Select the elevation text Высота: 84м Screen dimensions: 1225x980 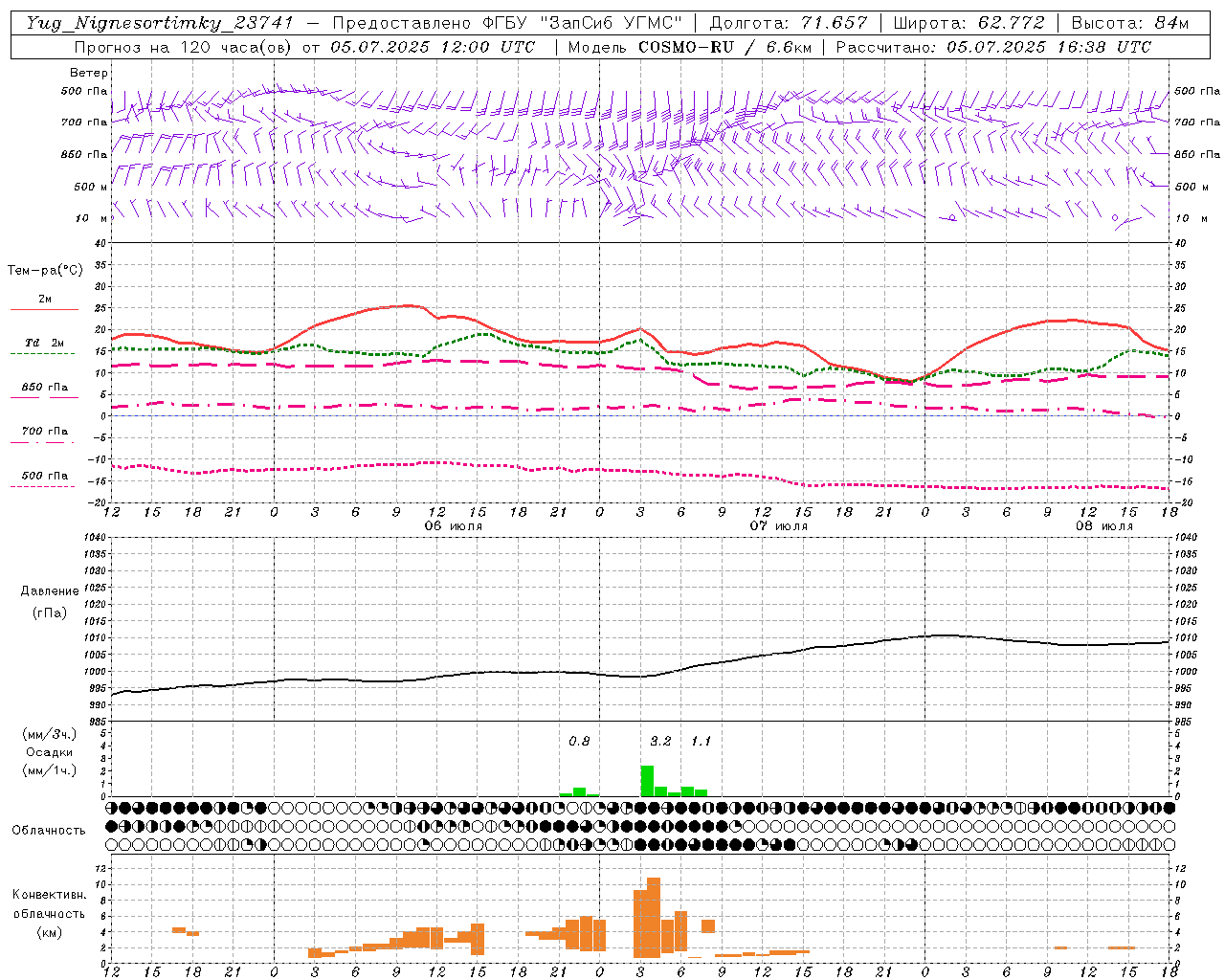1130,23
